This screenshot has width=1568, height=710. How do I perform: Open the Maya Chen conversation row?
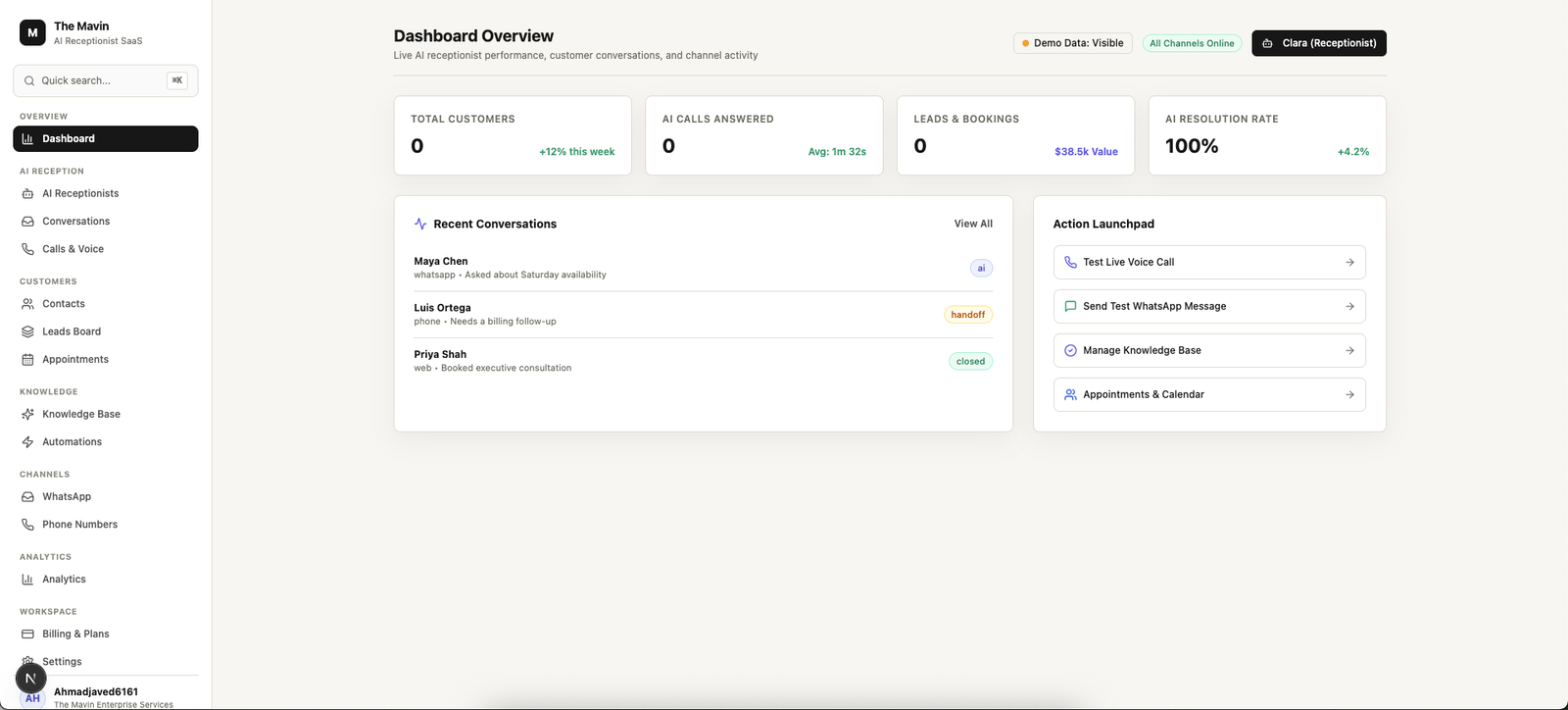tap(704, 268)
